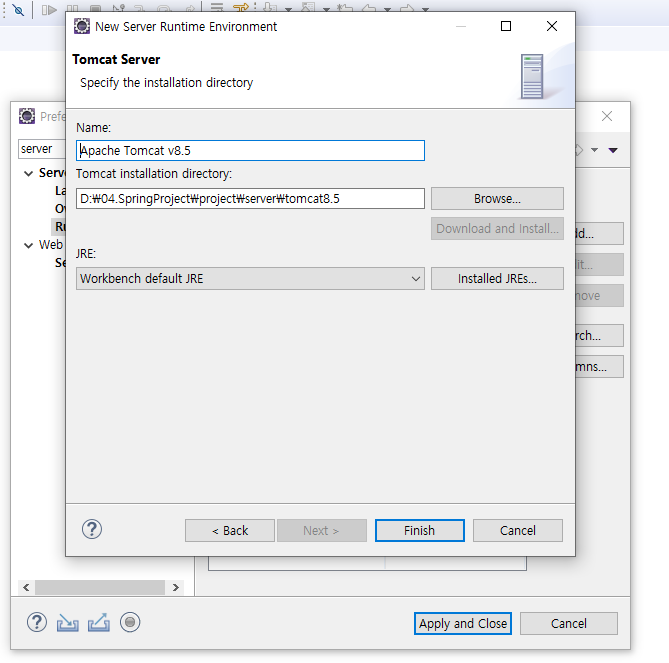Click right arrow of Preferences horizontal scrollbar
669x663 pixels.
175,587
